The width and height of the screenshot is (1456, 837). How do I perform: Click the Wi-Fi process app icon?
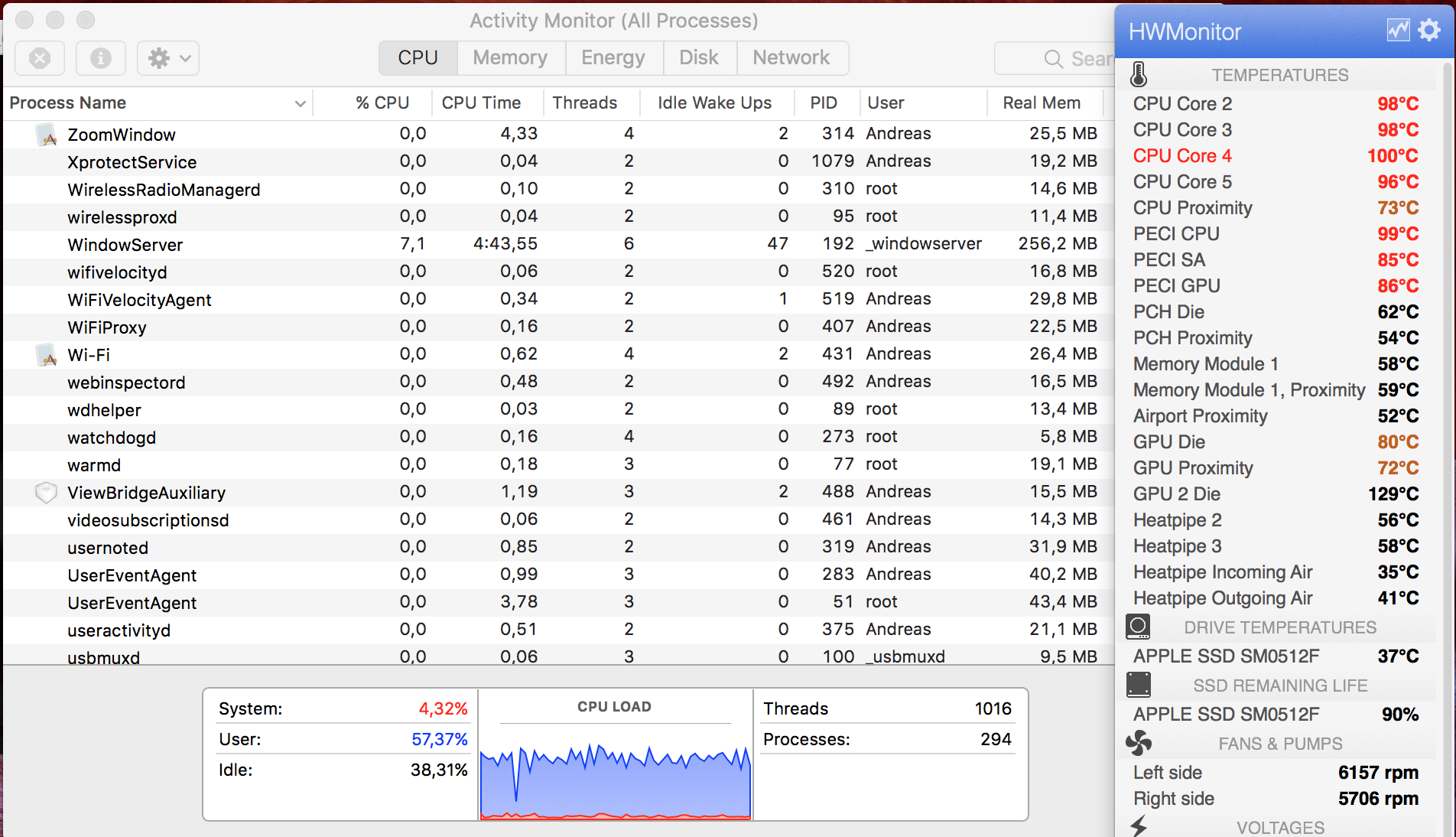point(47,355)
